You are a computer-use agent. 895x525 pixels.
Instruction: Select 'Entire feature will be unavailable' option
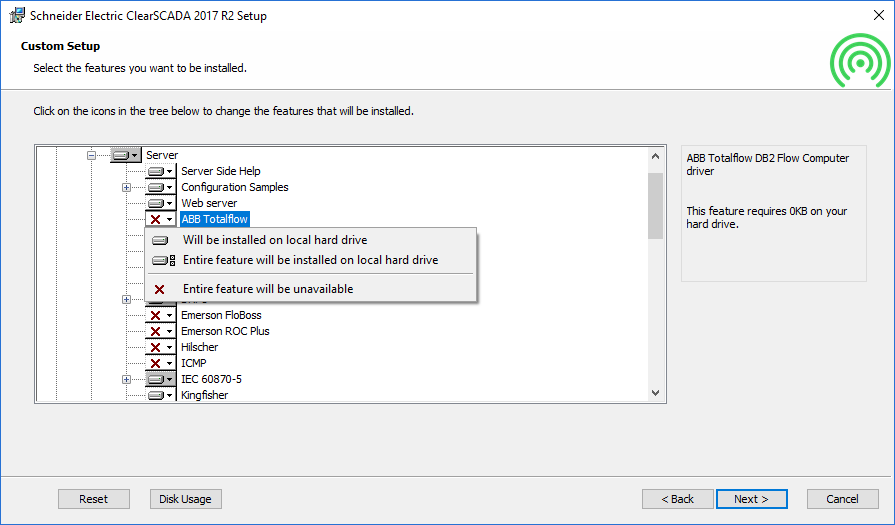coord(267,289)
